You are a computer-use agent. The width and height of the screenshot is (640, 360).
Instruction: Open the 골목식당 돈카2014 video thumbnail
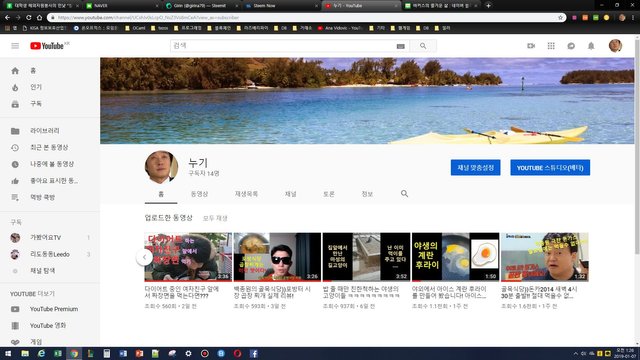pos(544,257)
